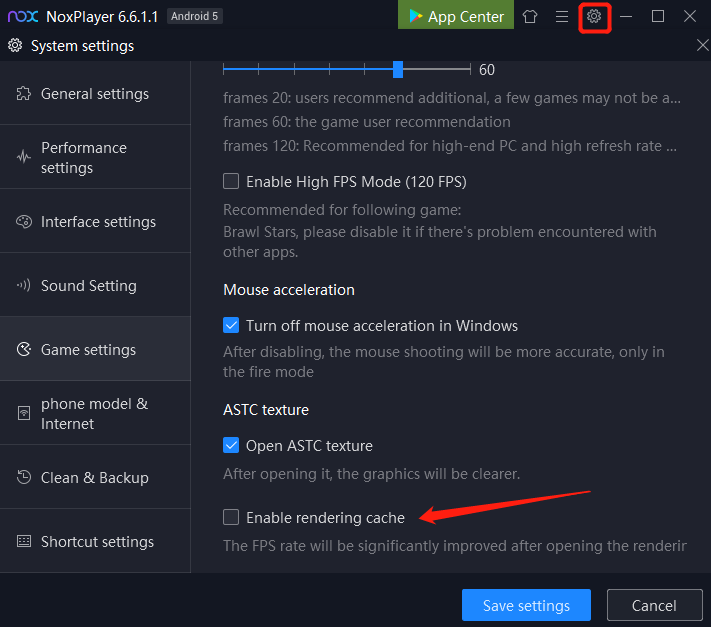Open General settings tab
The width and height of the screenshot is (711, 627).
[95, 93]
